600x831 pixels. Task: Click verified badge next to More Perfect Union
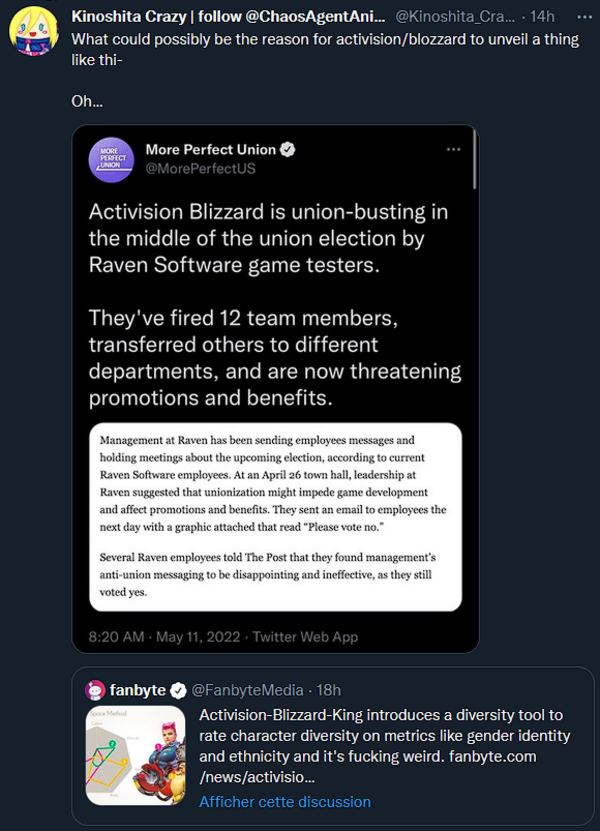coord(287,150)
